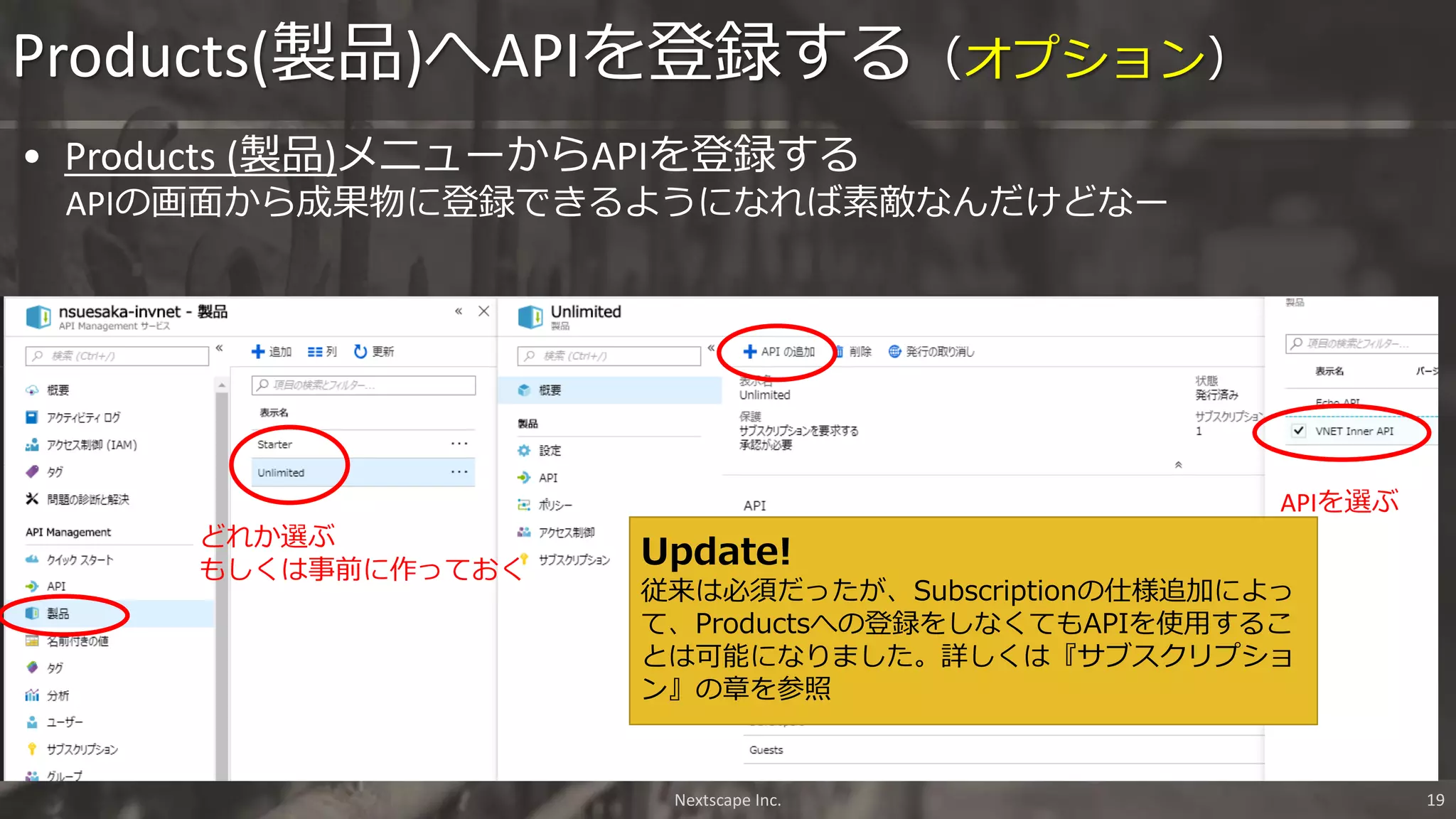Open the ellipsis menu for Unlimited
The image size is (1456, 819).
(x=459, y=472)
